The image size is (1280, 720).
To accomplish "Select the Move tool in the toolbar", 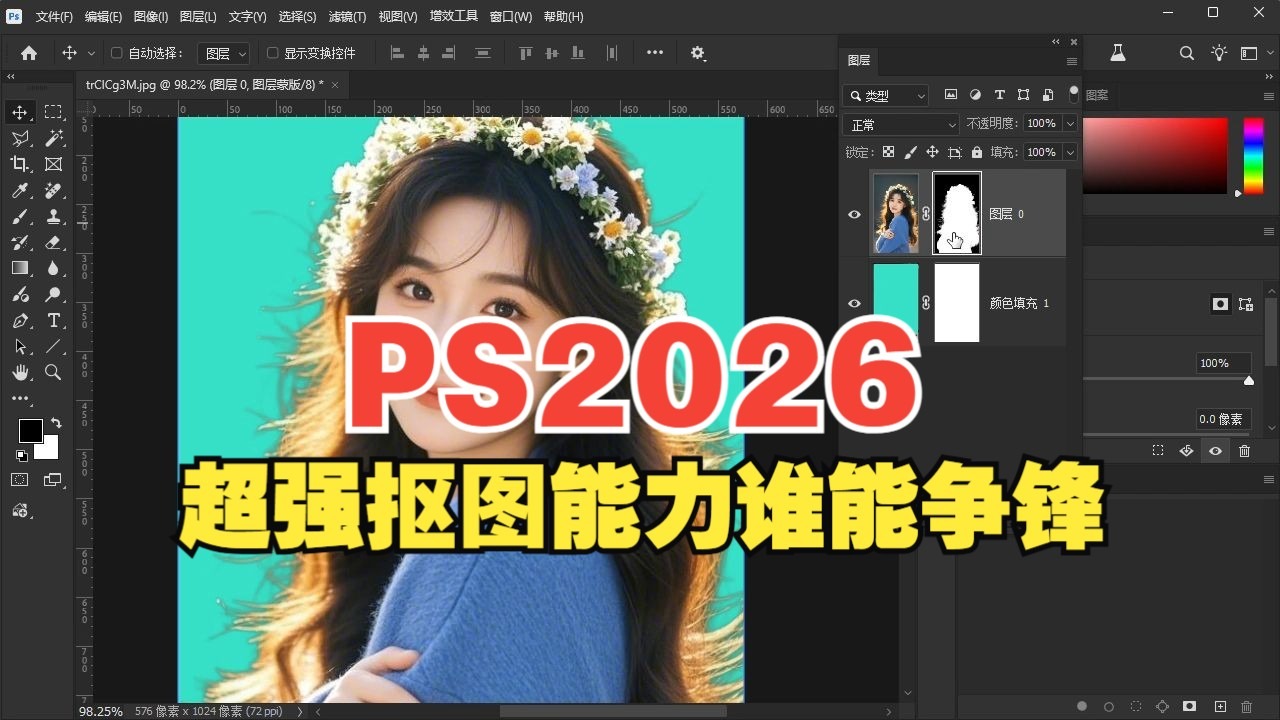I will (x=20, y=112).
